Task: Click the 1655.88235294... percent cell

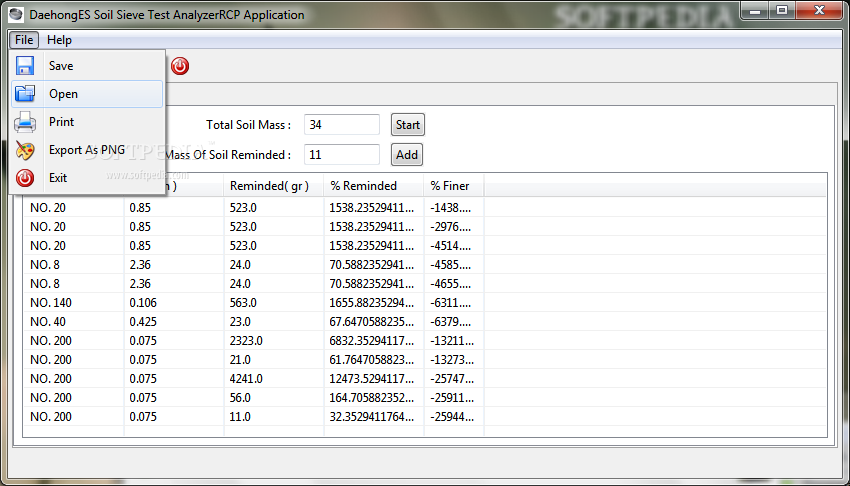Action: pos(372,302)
